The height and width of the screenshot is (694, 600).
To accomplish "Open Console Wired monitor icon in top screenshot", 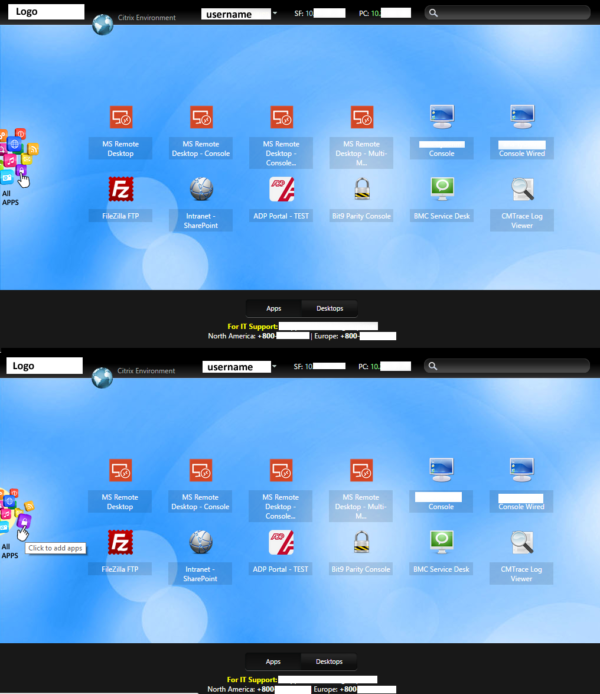I will pyautogui.click(x=522, y=116).
